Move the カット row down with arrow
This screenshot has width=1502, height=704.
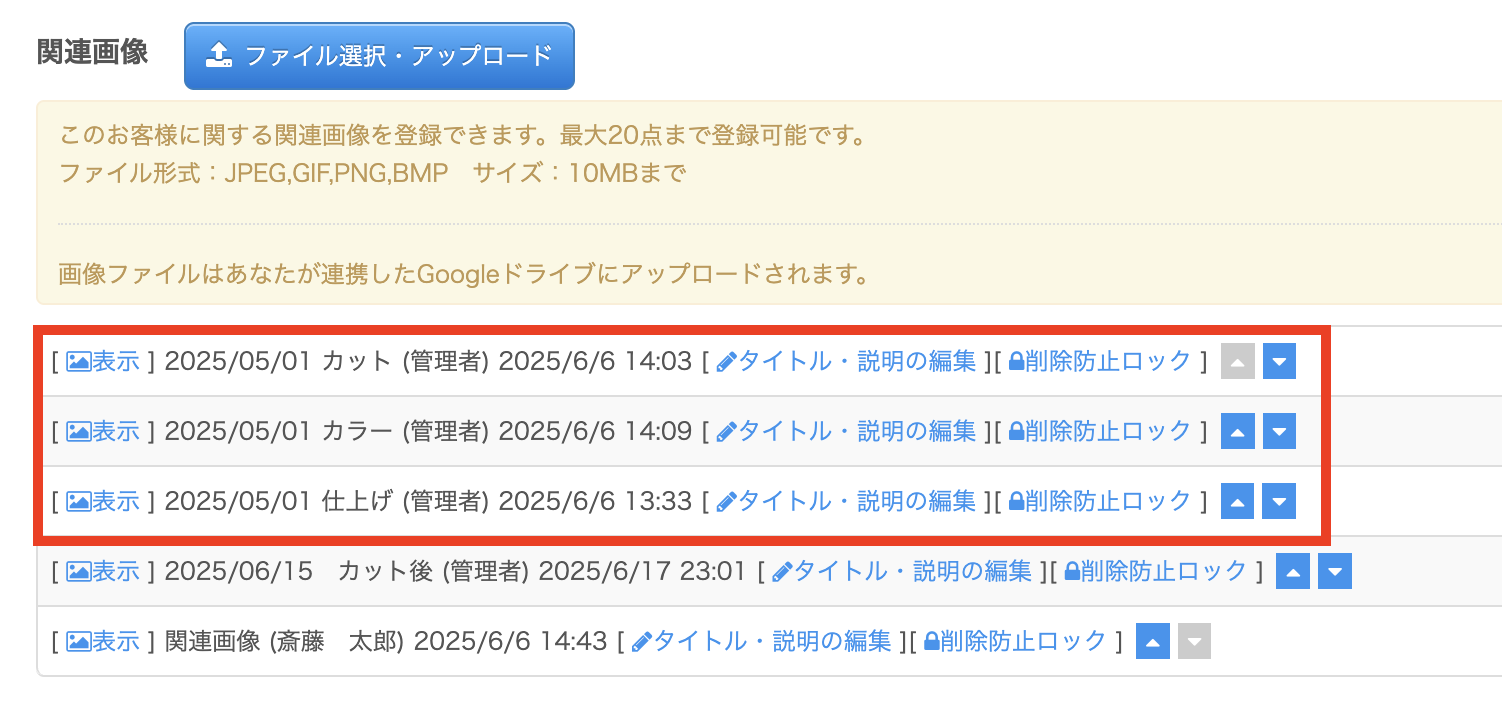pos(1279,361)
